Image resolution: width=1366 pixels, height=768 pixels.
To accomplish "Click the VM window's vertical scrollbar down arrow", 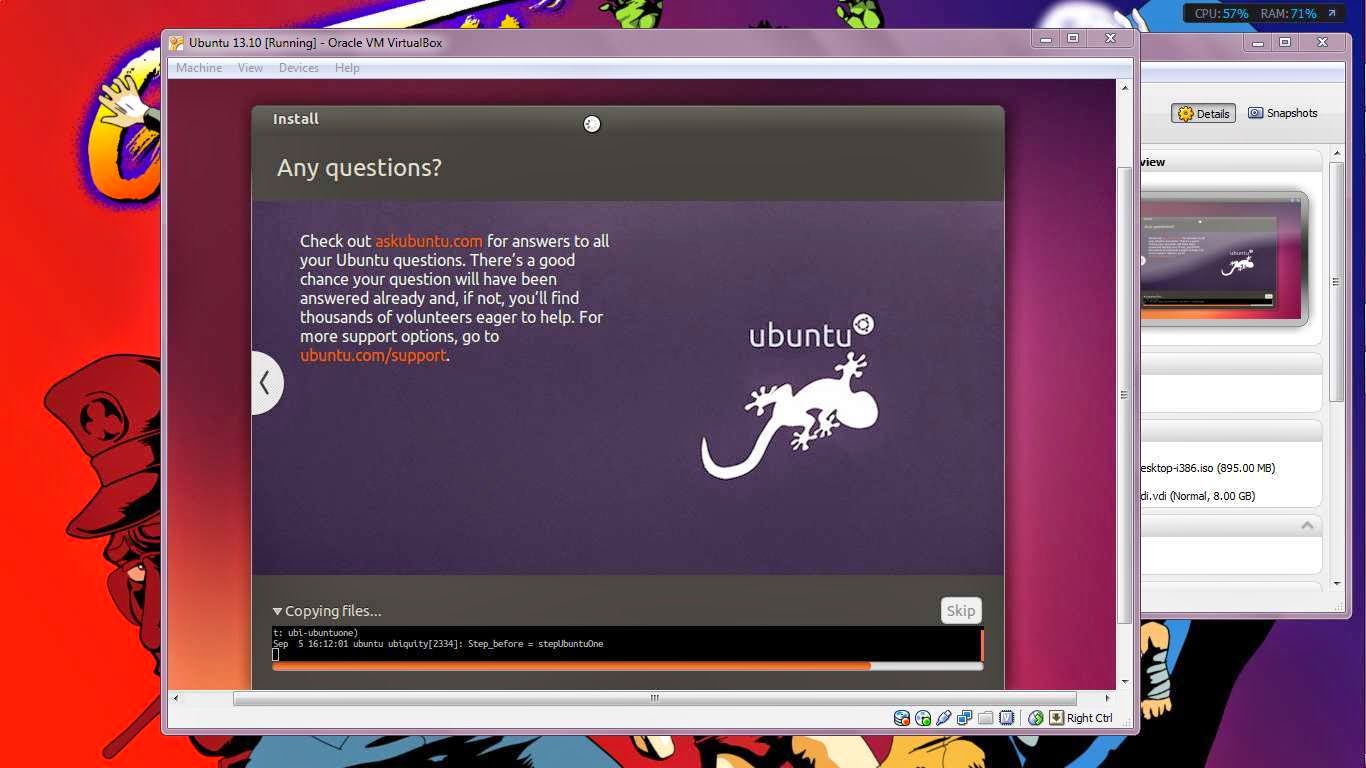I will tap(1125, 681).
